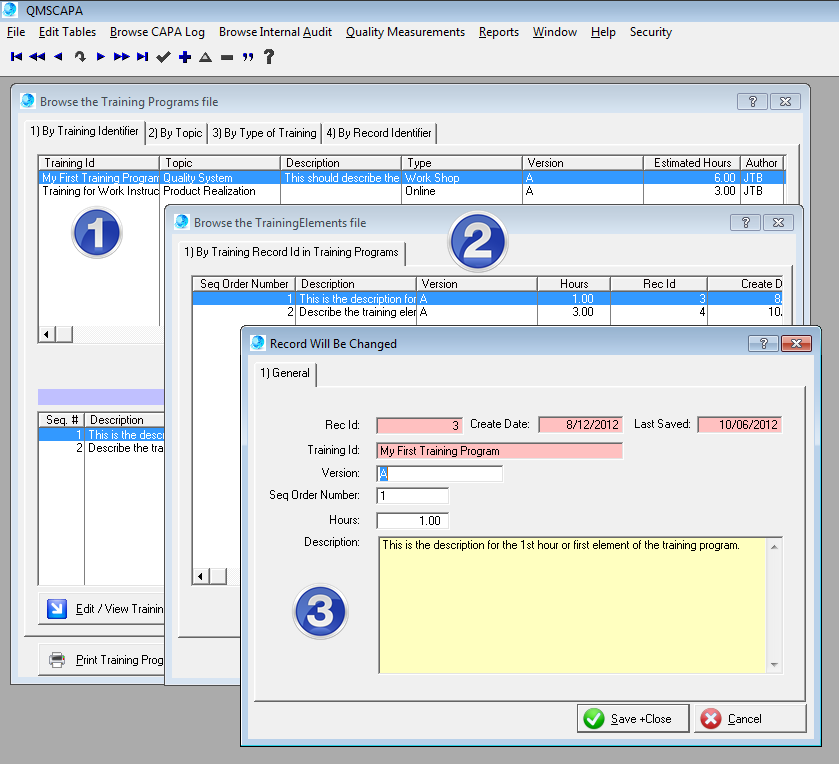Click the Seq Order Number field
The image size is (839, 764).
coord(412,496)
